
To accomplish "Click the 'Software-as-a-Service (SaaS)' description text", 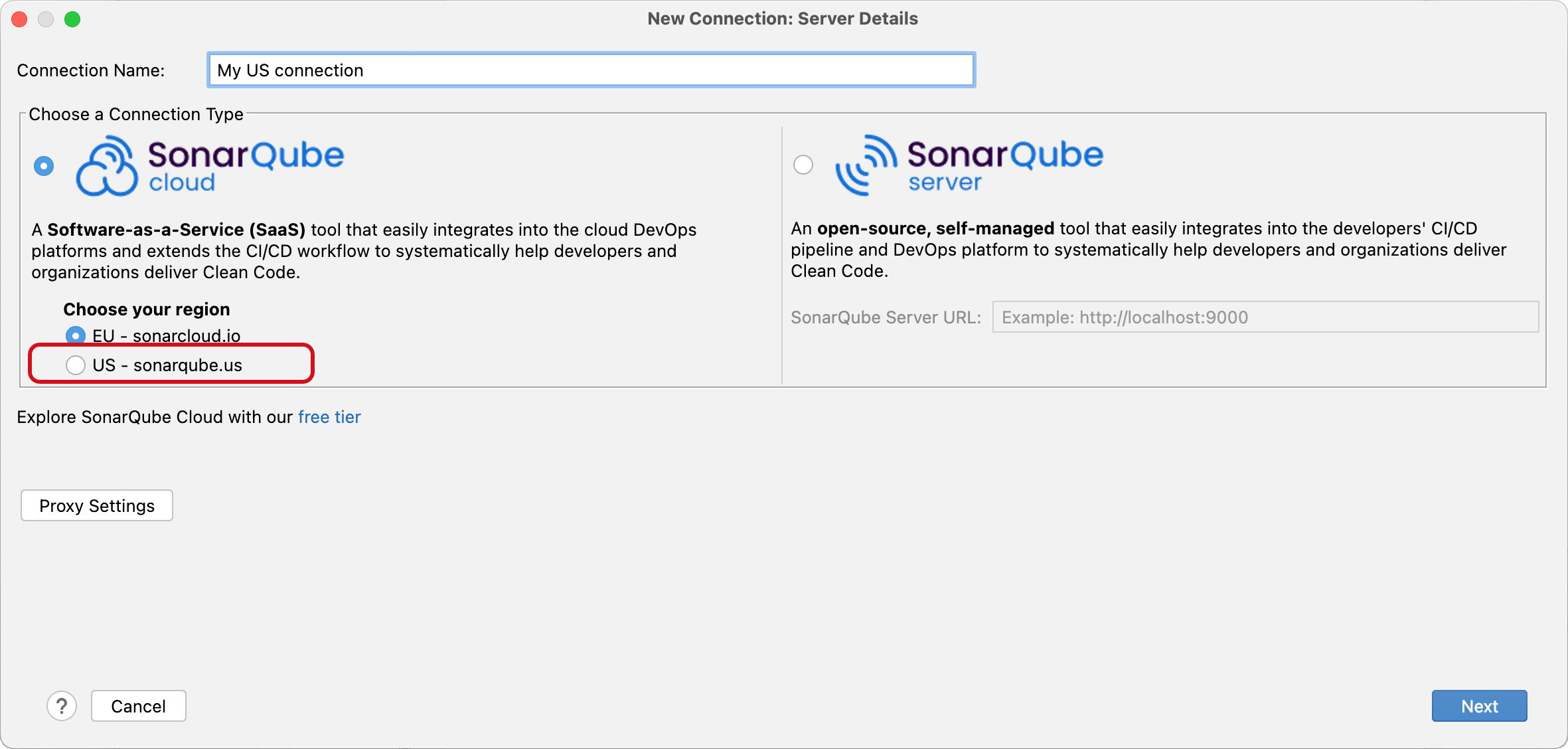I will pyautogui.click(x=177, y=230).
